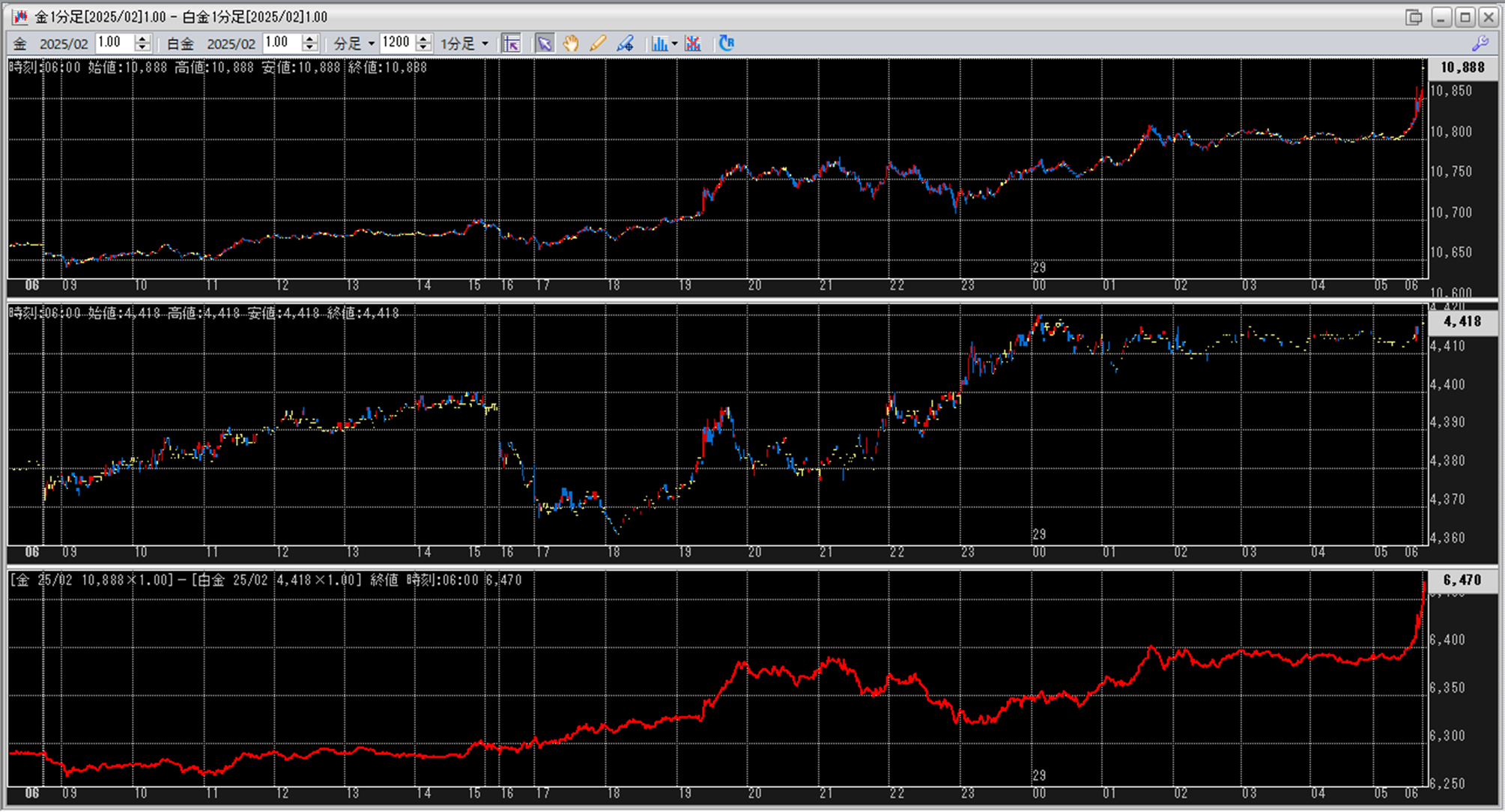
Task: Open the 1分足 interval dropdown
Action: click(x=485, y=43)
